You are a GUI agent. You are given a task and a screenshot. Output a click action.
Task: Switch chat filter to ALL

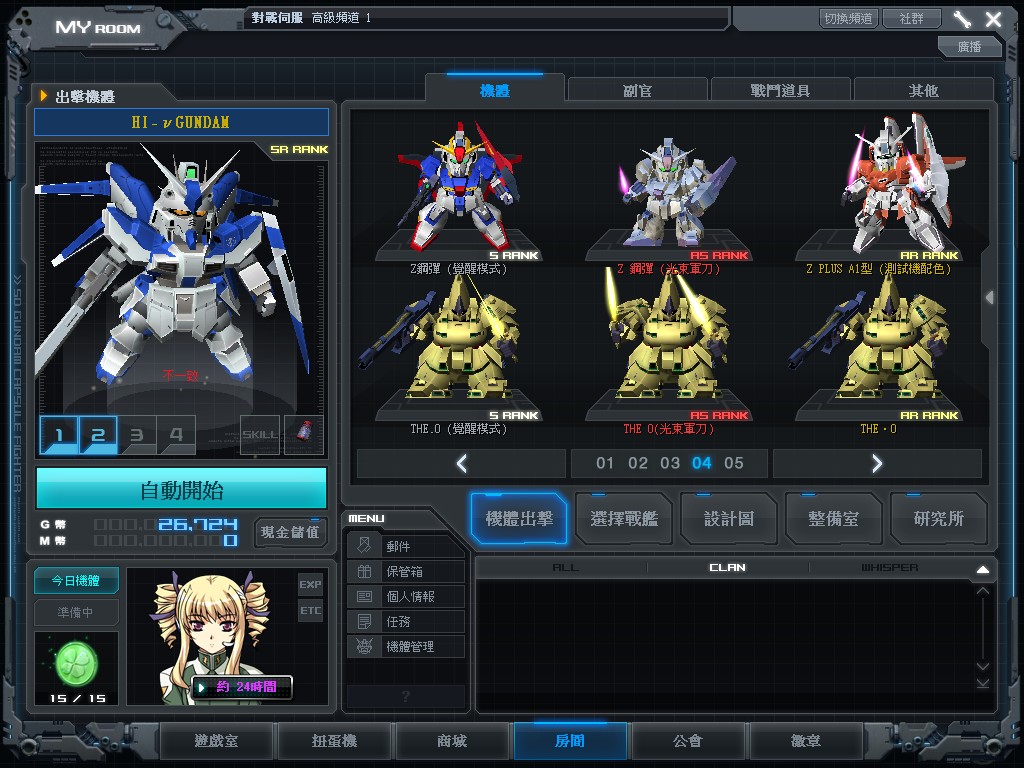(x=565, y=568)
